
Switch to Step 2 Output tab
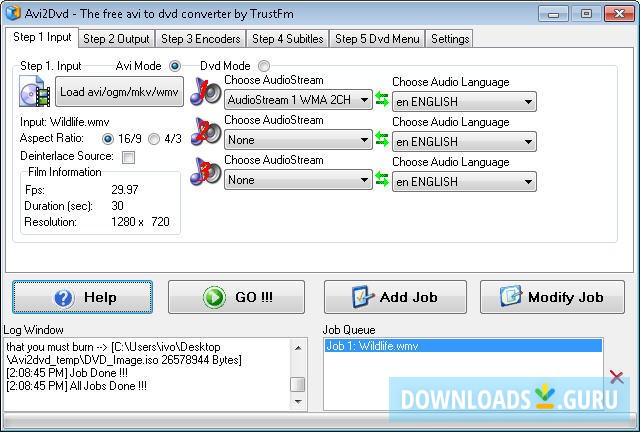pos(116,39)
